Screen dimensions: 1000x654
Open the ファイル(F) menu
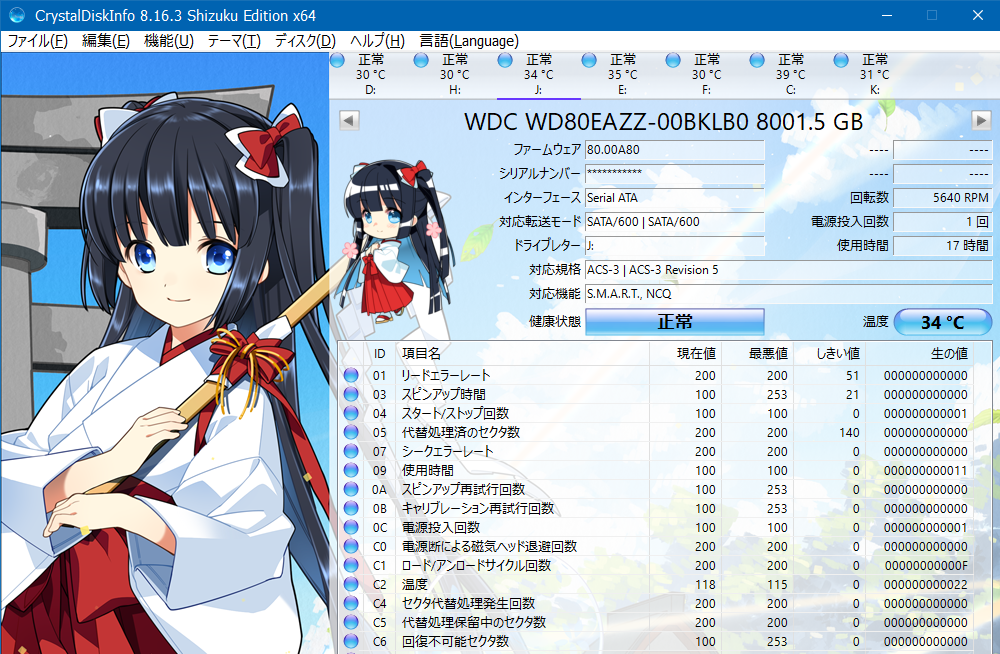[x=38, y=41]
